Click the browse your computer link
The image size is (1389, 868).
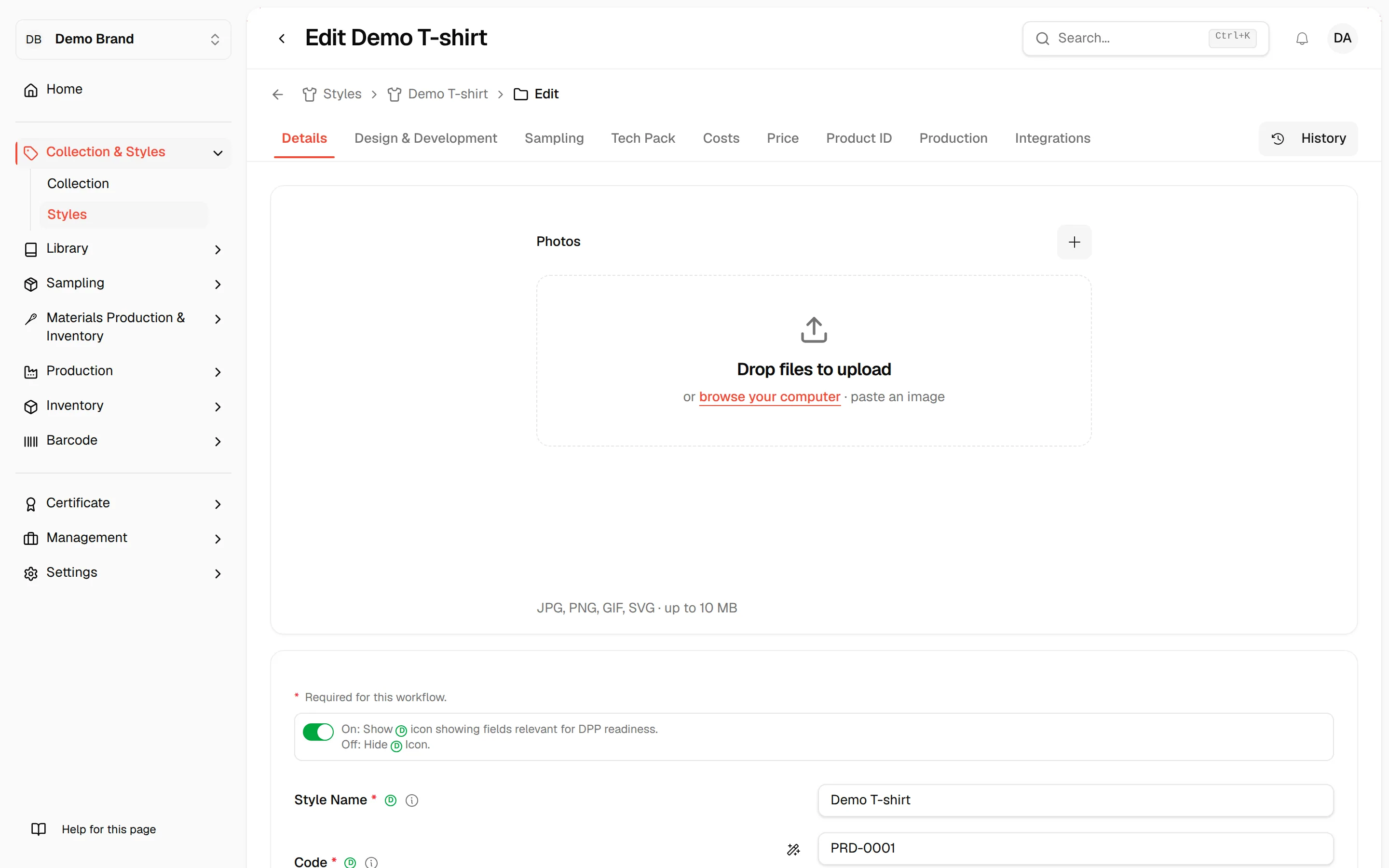pyautogui.click(x=769, y=397)
